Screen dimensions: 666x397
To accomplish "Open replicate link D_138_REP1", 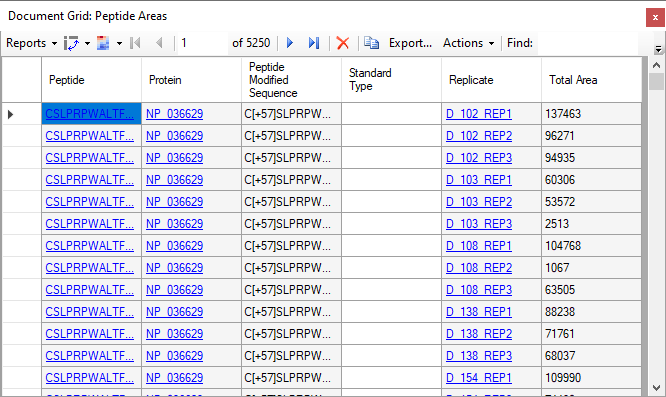I will pyautogui.click(x=479, y=312).
